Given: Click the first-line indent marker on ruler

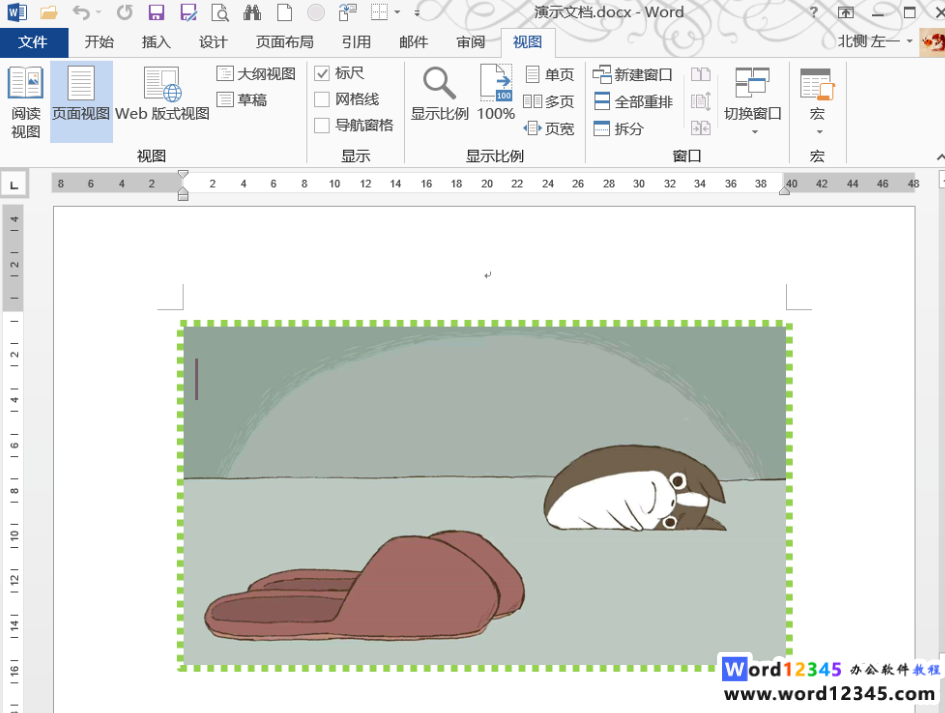Looking at the screenshot, I should point(183,175).
